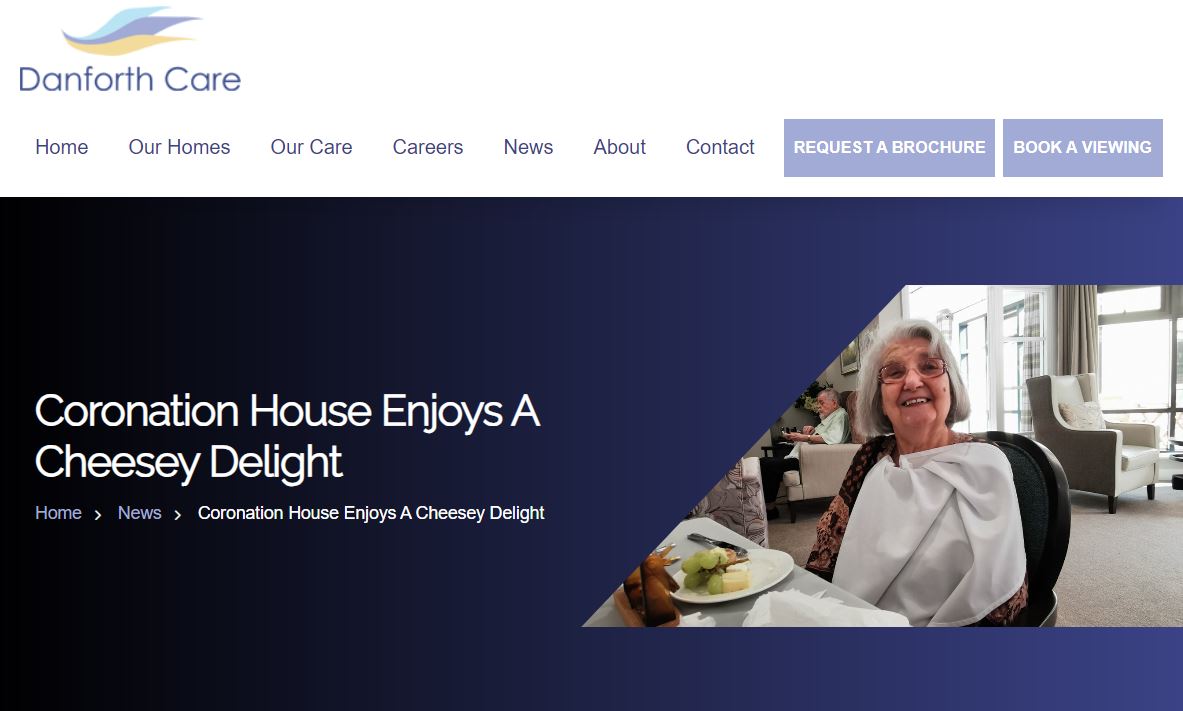1183x711 pixels.
Task: Click the chevron after News breadcrumb
Action: (178, 515)
